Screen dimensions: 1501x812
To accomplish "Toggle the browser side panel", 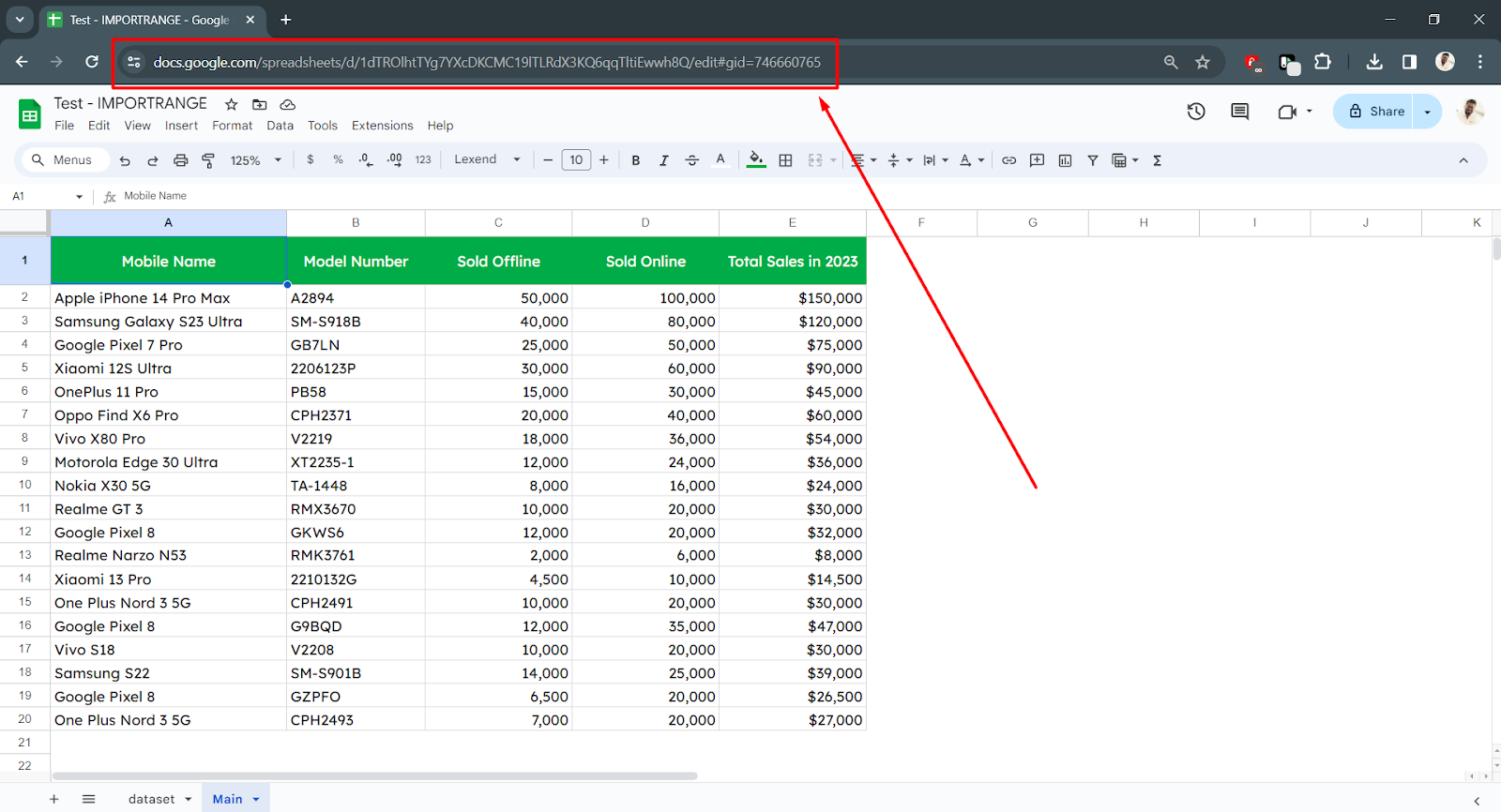I will 1409,62.
